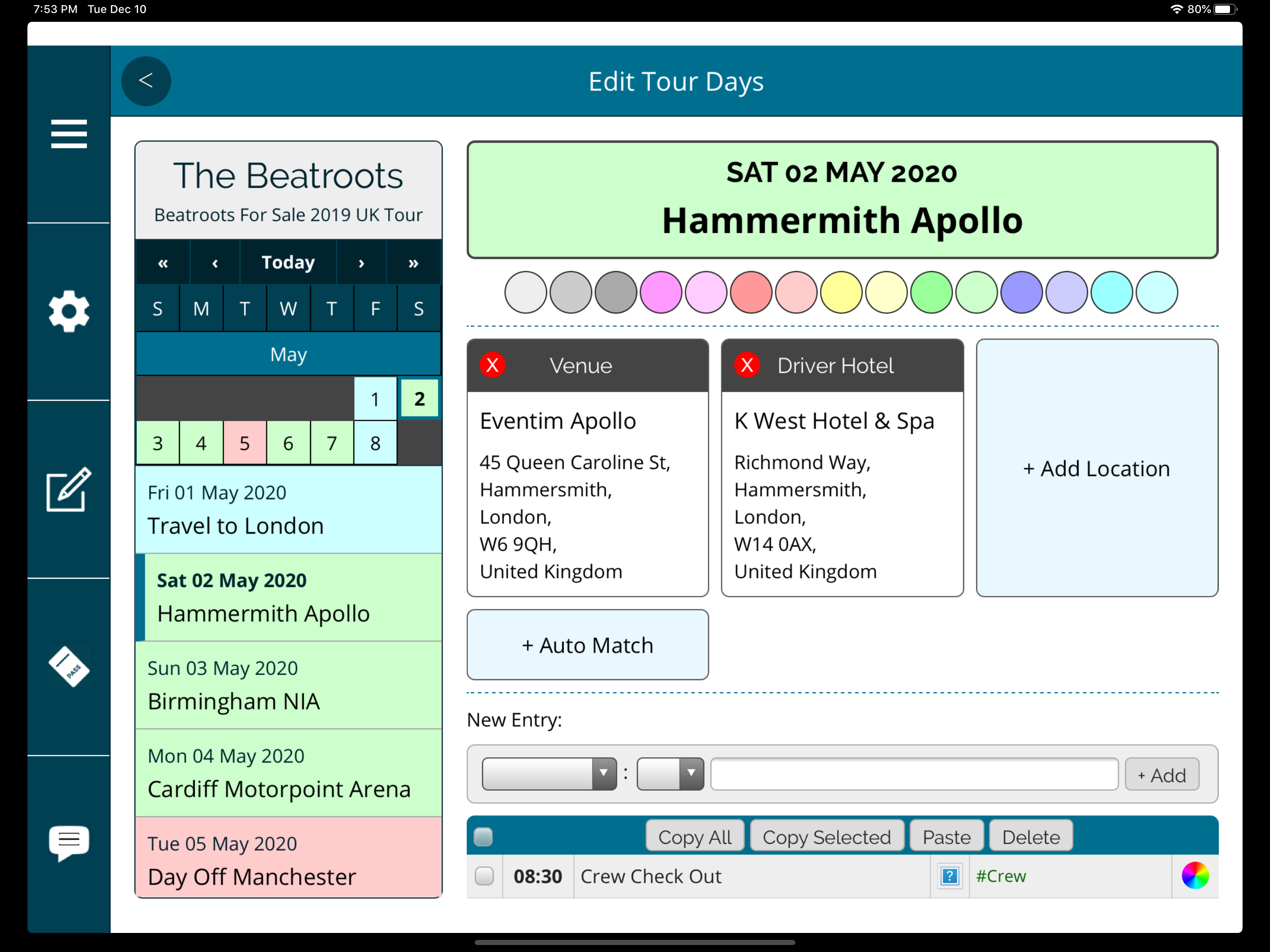Open Mon 04 May Cardiff Motorpoint Arena
Screen dimensions: 1270x952
[x=288, y=773]
